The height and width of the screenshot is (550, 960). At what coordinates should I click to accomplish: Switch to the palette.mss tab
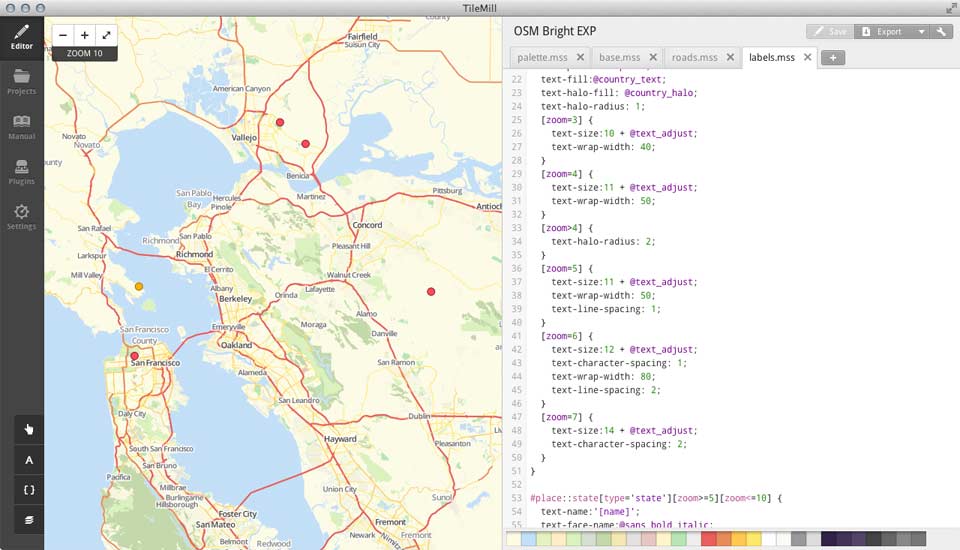(x=542, y=57)
